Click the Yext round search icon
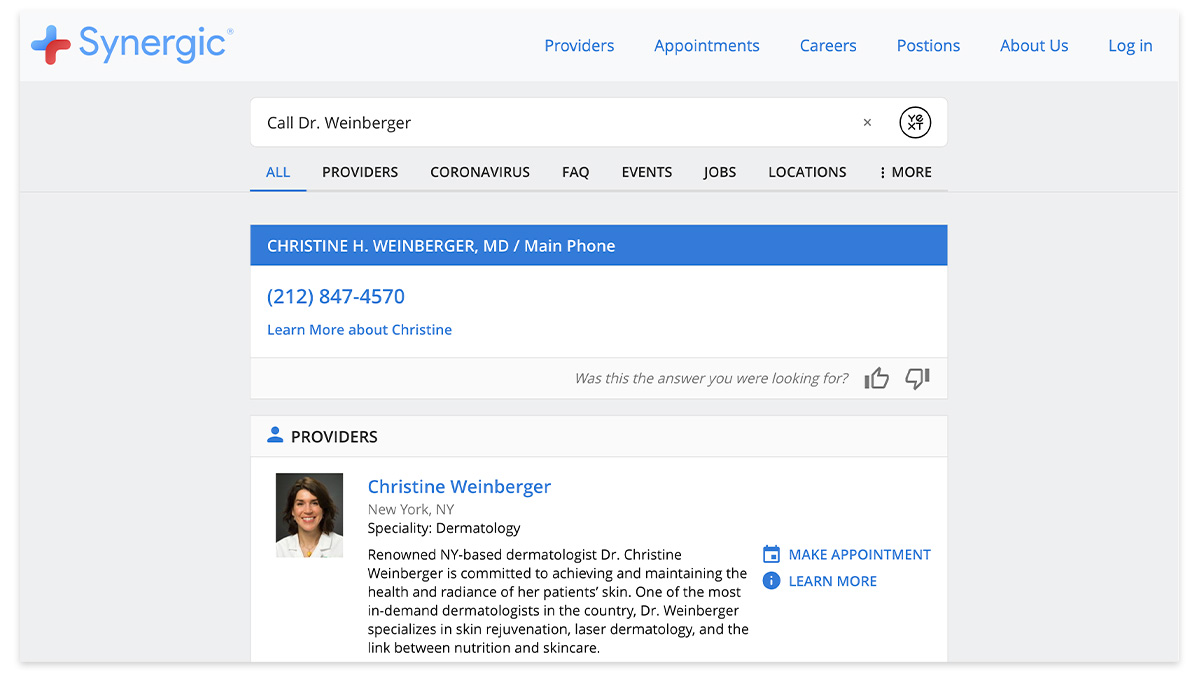The image size is (1200, 675). click(x=915, y=123)
